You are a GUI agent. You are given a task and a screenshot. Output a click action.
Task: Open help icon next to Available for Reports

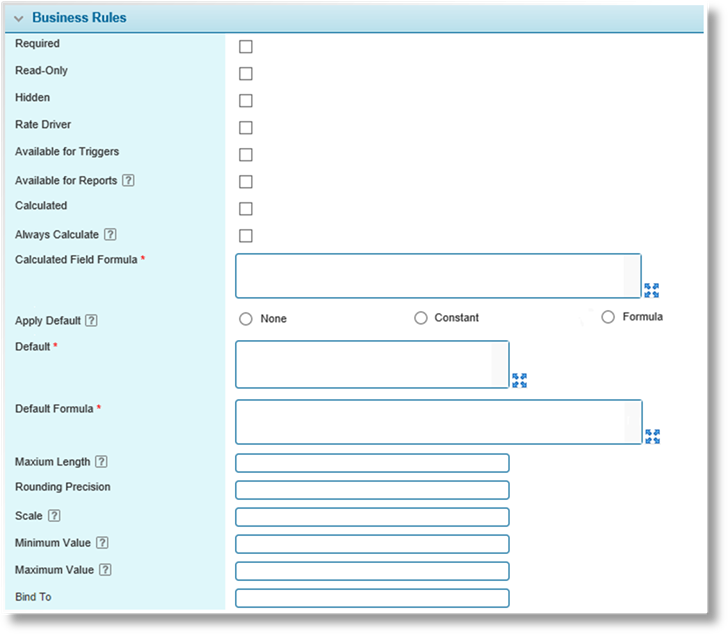[x=128, y=181]
